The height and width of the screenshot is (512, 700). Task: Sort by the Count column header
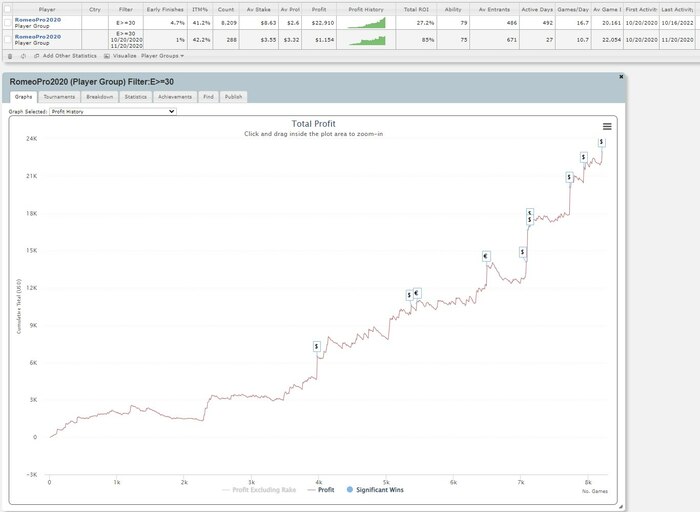[226, 9]
